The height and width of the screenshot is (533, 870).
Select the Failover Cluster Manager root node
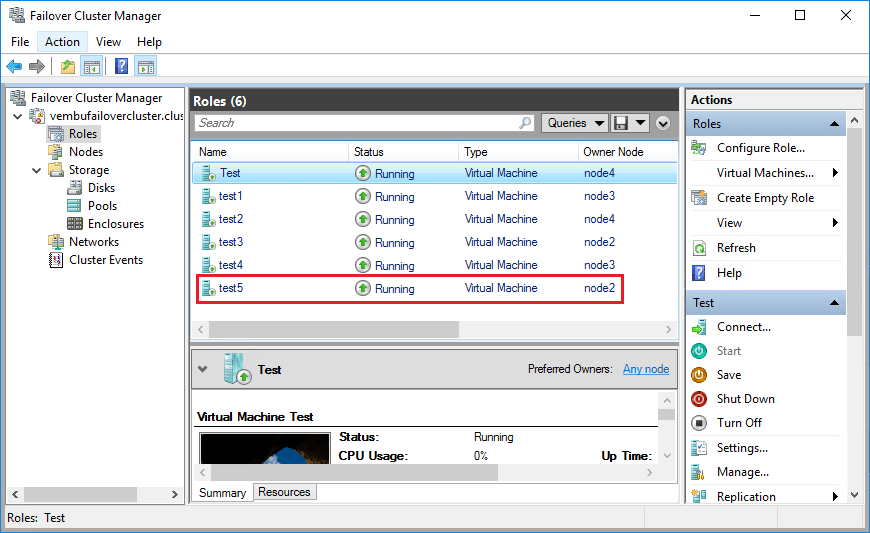coord(97,98)
